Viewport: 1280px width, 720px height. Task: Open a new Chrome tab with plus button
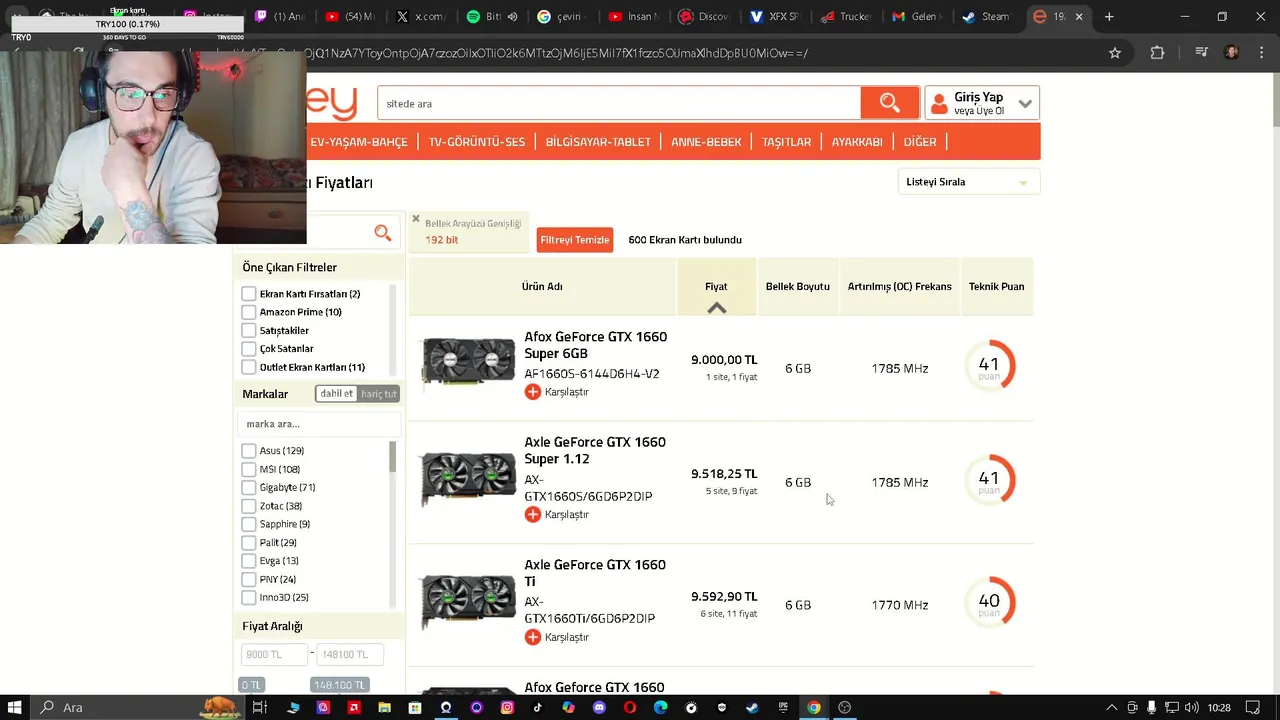1108,16
